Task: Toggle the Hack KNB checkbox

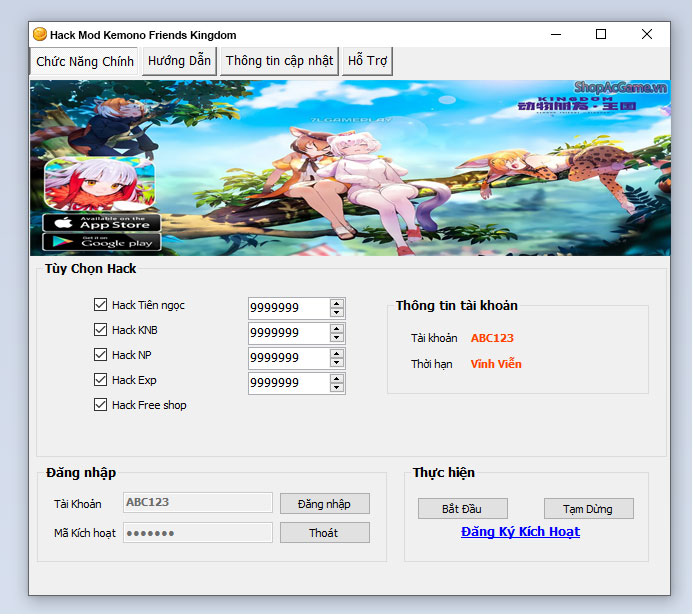Action: 100,330
